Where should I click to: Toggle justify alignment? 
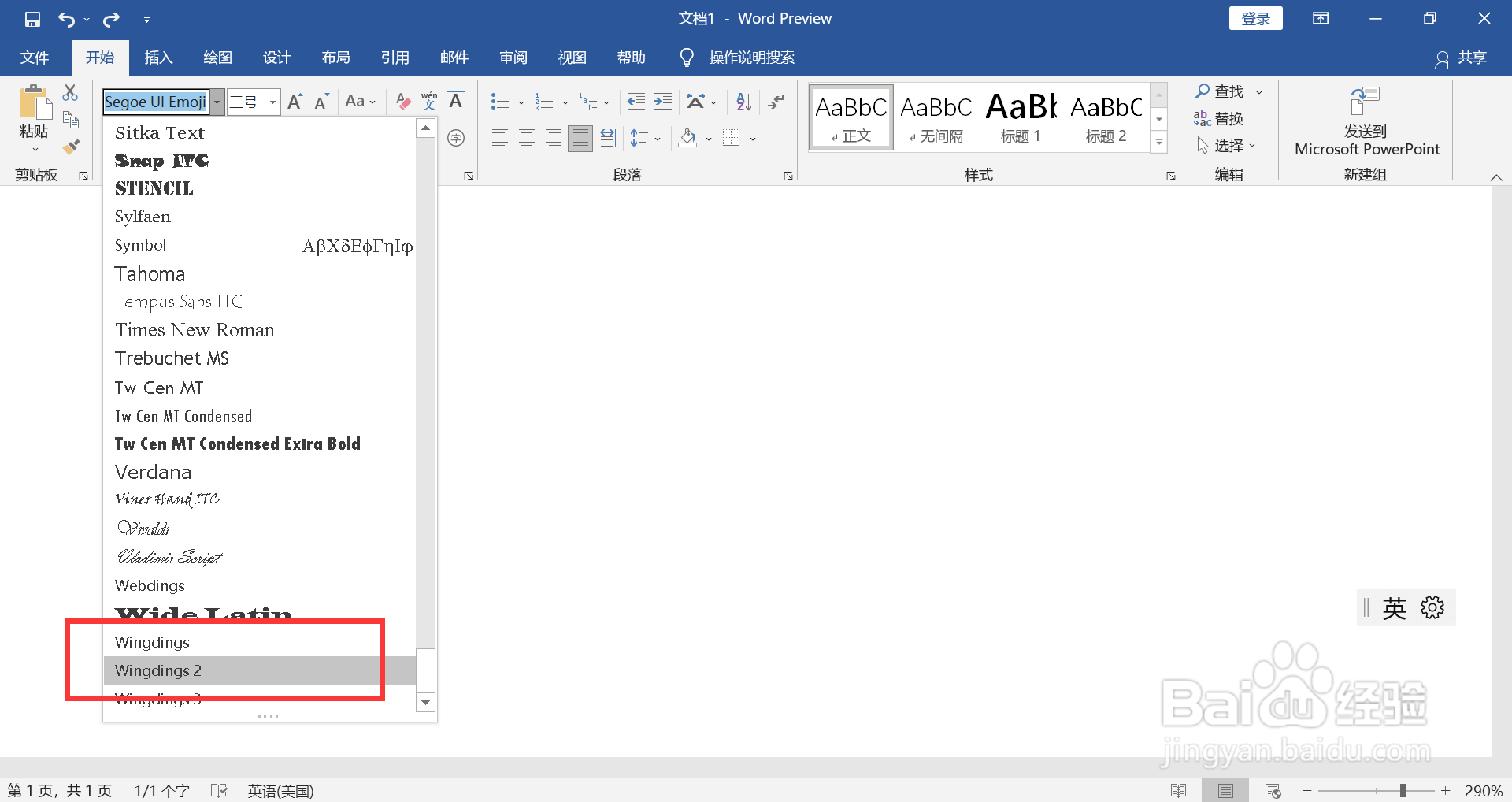tap(580, 139)
